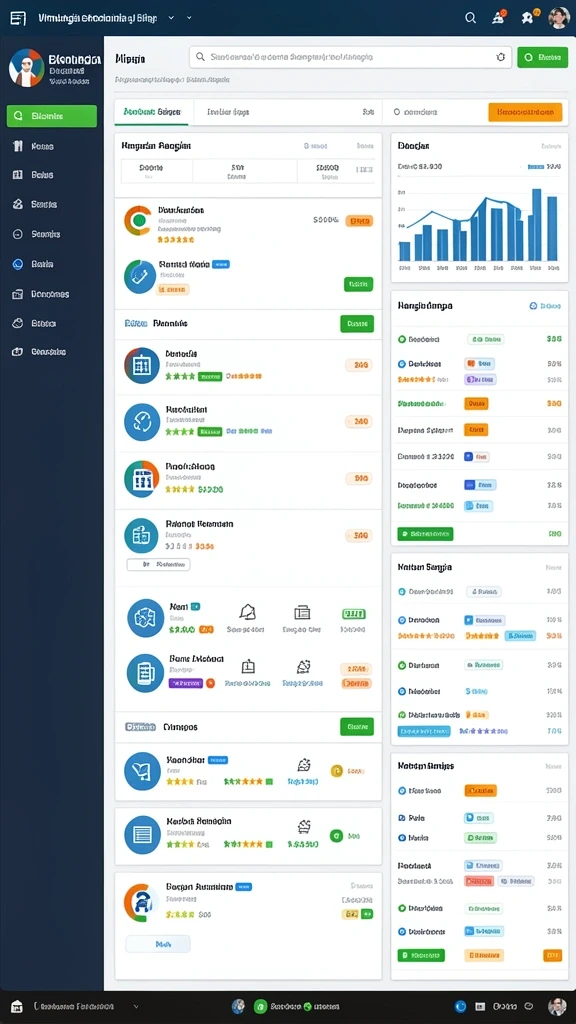576x1024 pixels.
Task: Click the orange button at the tab row's right
Action: (x=525, y=112)
